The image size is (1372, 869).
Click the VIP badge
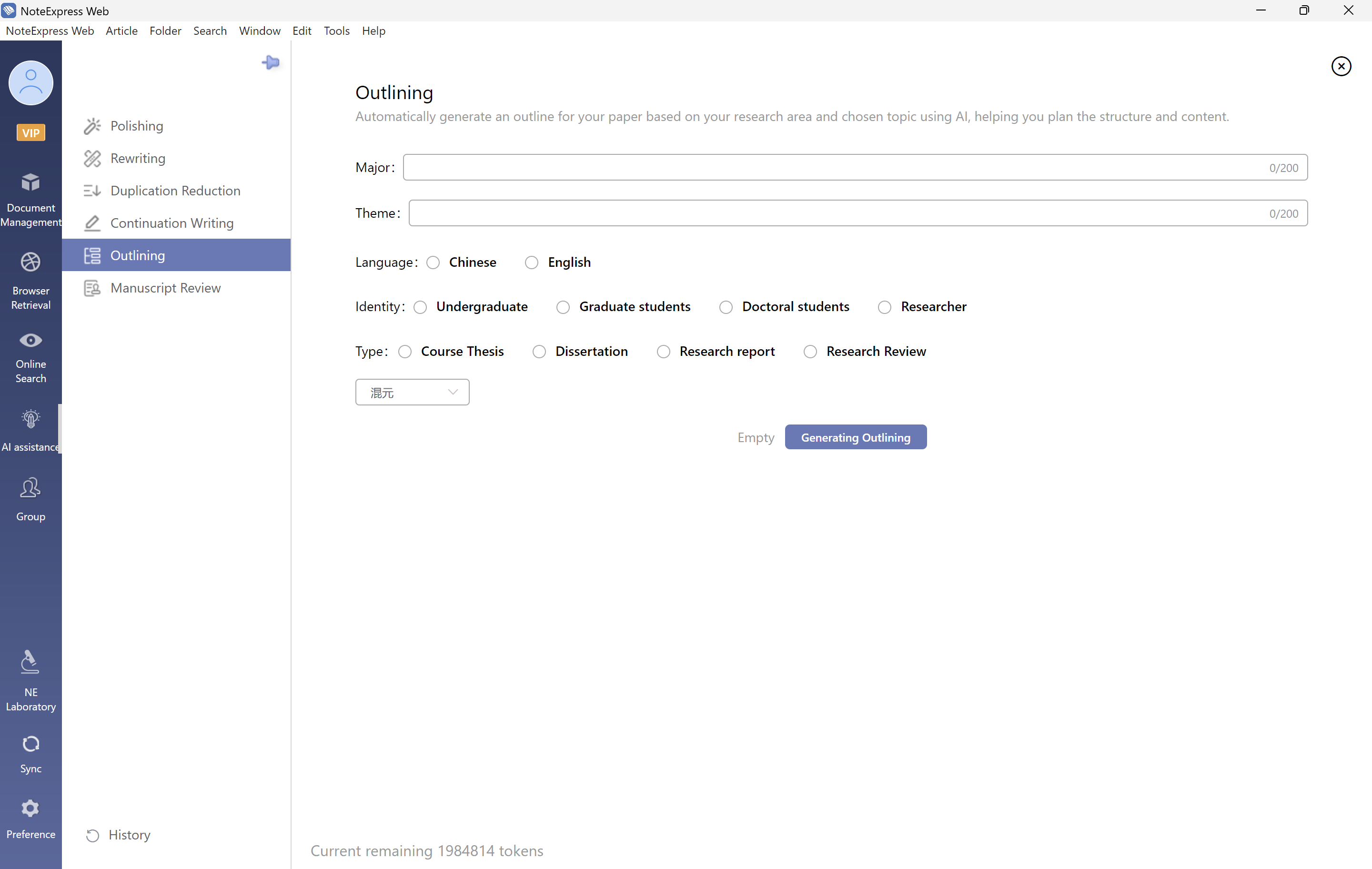[x=31, y=133]
